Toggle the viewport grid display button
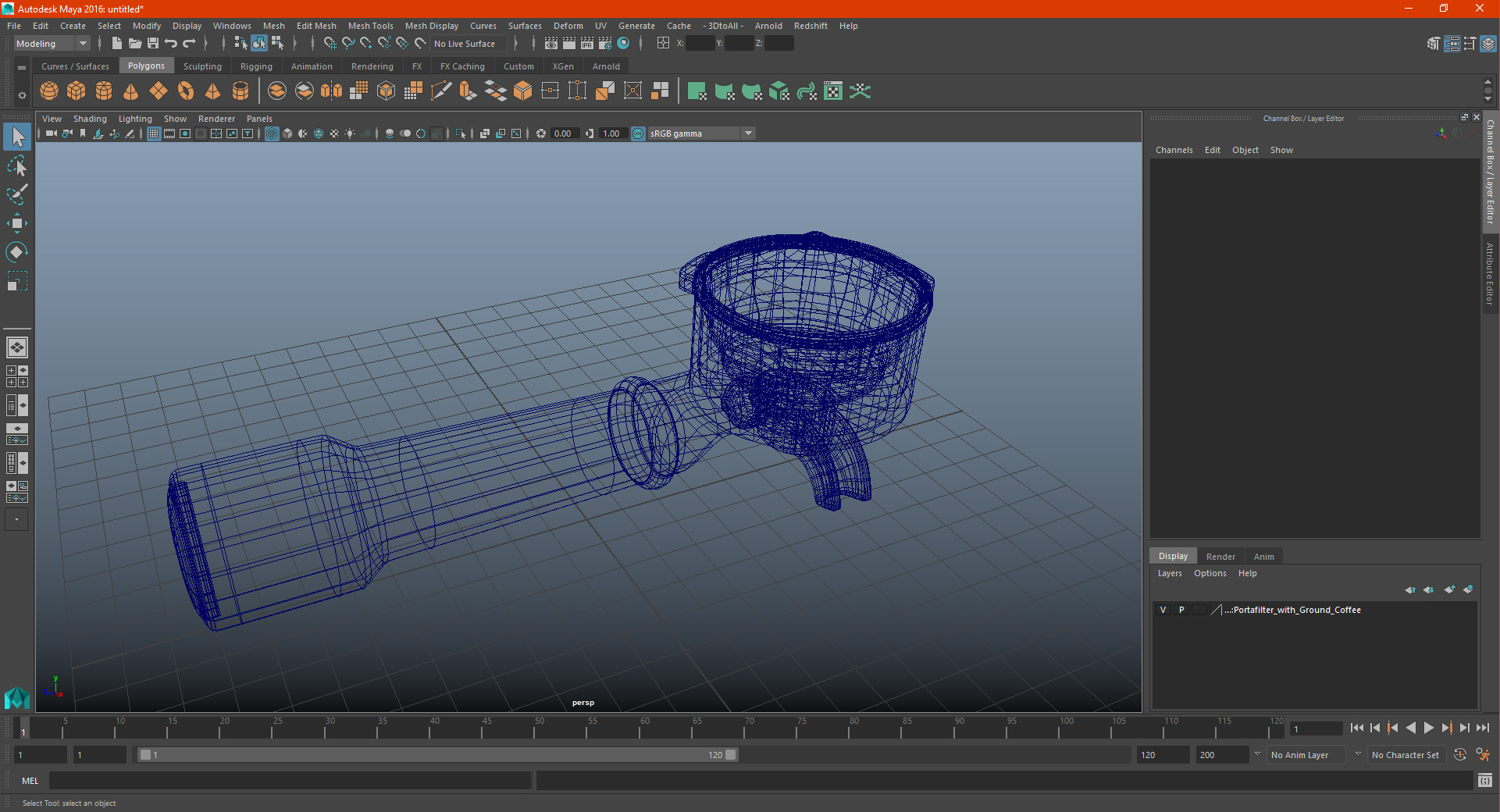 154,134
